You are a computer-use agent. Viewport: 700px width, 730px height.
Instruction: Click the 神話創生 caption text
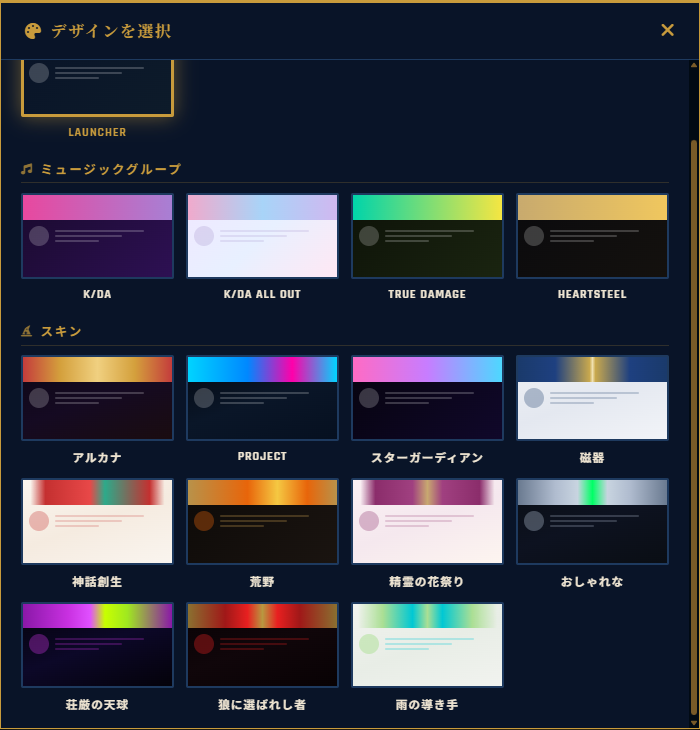coord(97,581)
